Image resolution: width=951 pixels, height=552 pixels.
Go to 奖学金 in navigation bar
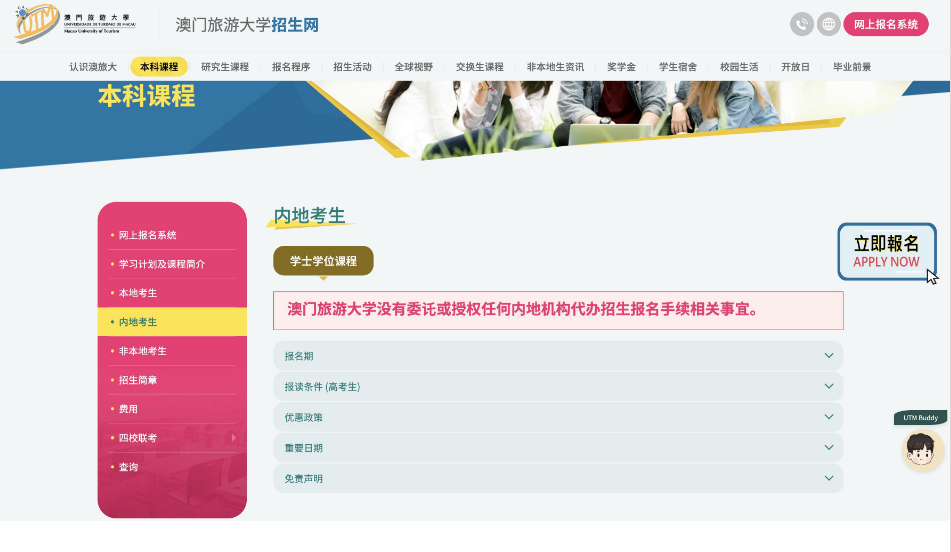tap(621, 67)
